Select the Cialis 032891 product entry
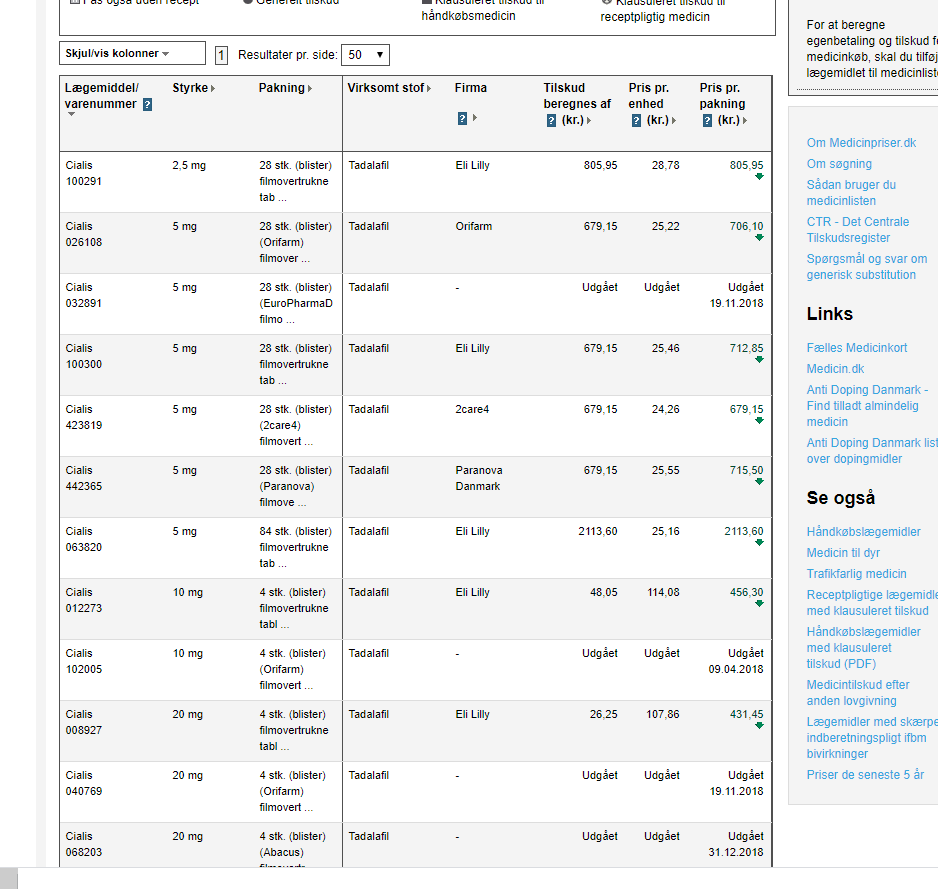The width and height of the screenshot is (938, 889). point(83,296)
